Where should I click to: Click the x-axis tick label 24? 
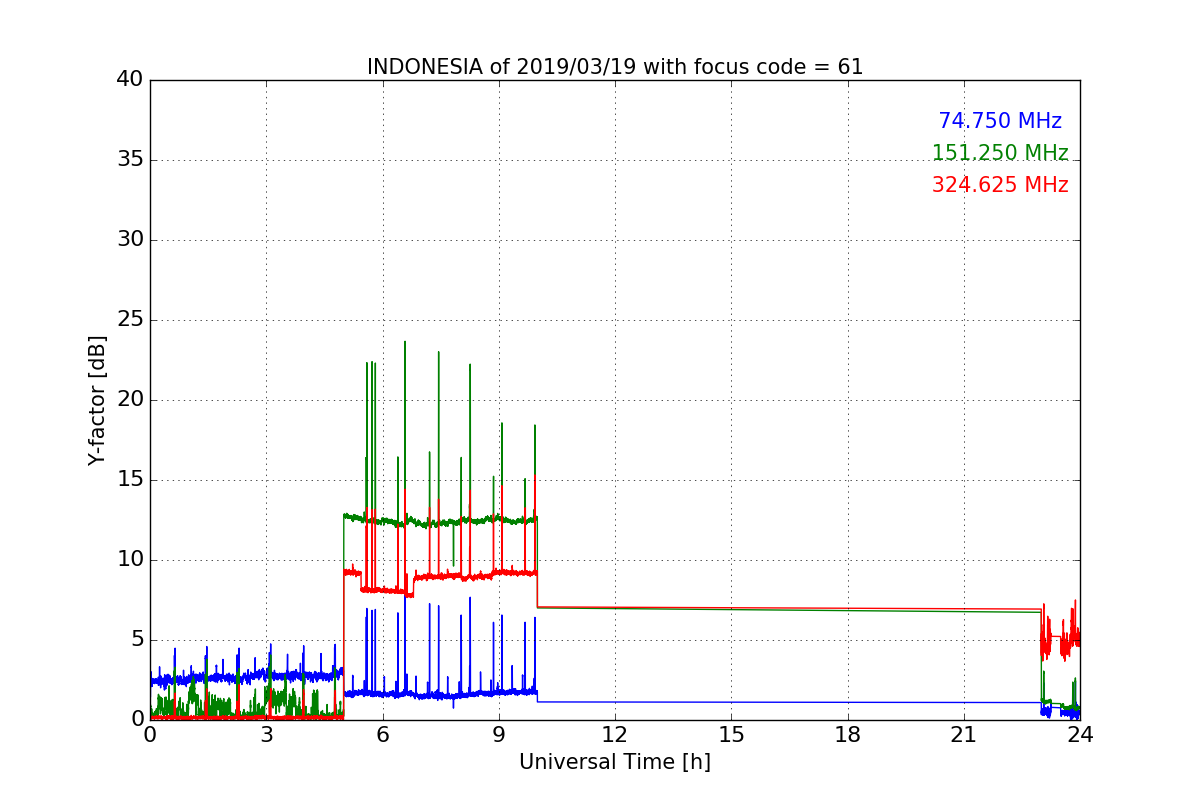coord(1080,735)
